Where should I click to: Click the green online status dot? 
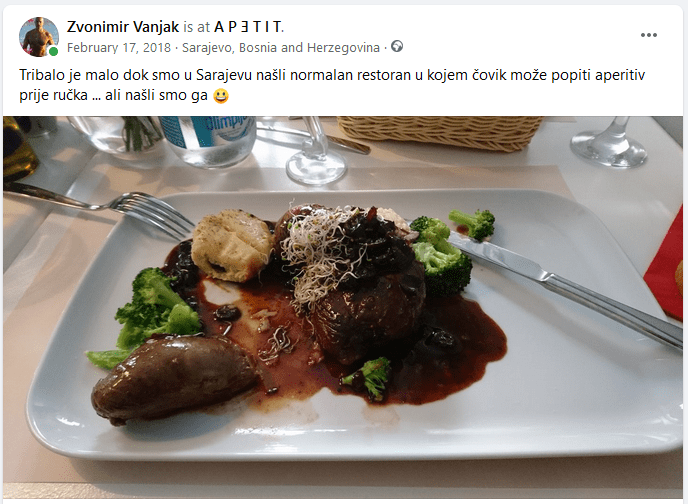point(54,51)
